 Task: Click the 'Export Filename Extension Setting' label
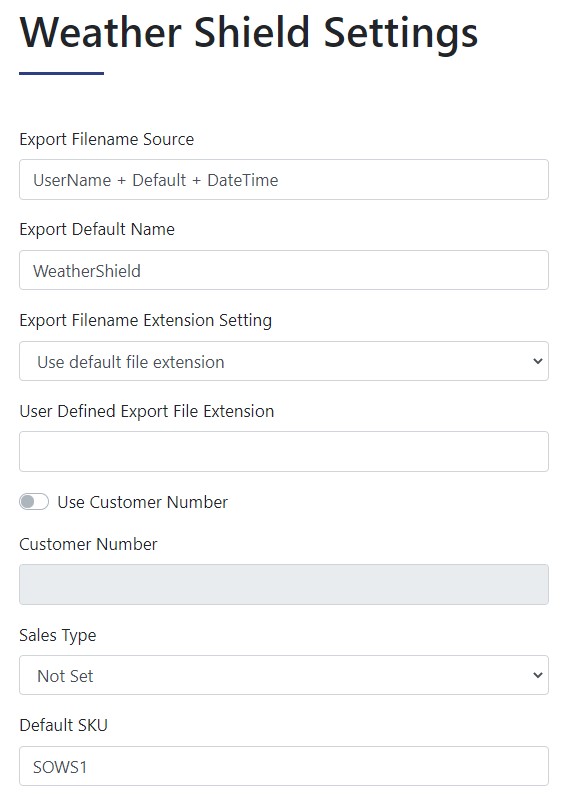click(146, 320)
